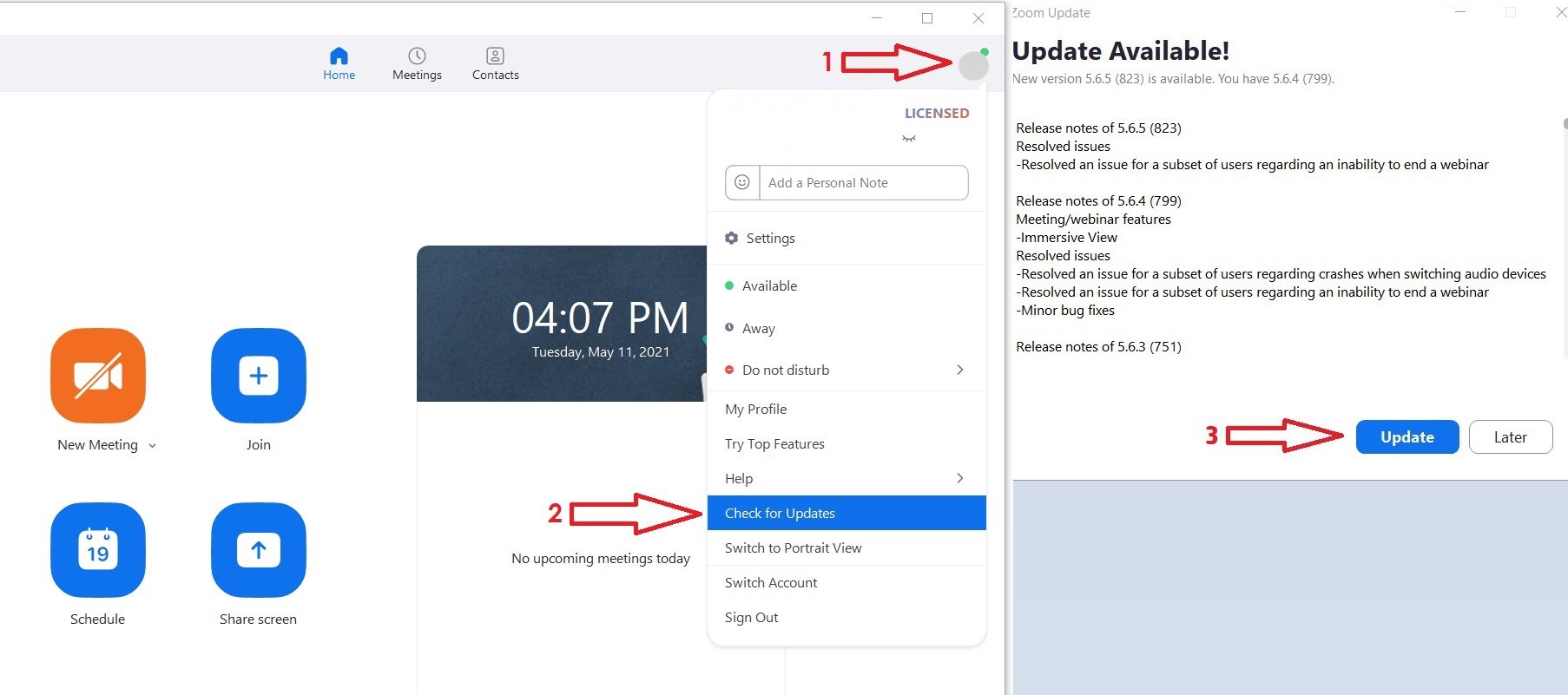
Task: Choose Sign Out from the menu
Action: point(751,618)
